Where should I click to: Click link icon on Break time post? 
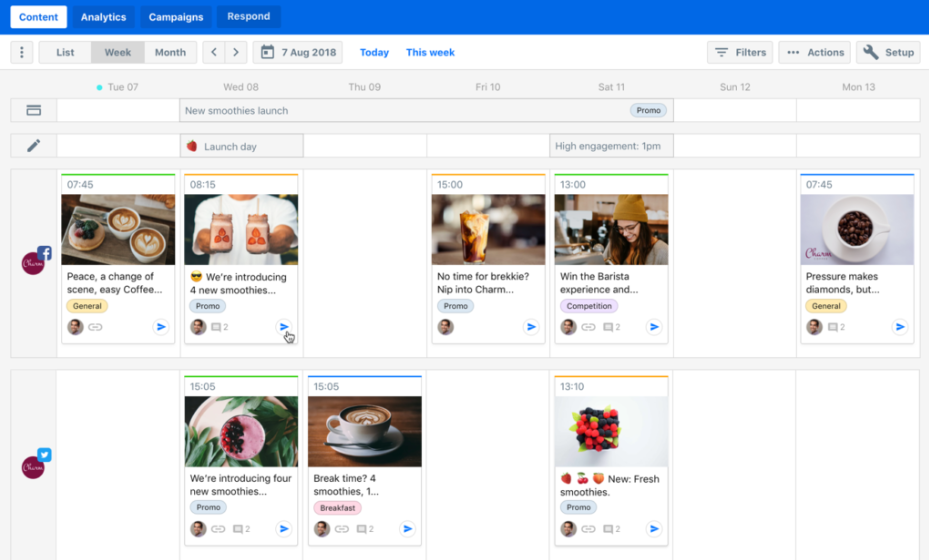click(341, 529)
